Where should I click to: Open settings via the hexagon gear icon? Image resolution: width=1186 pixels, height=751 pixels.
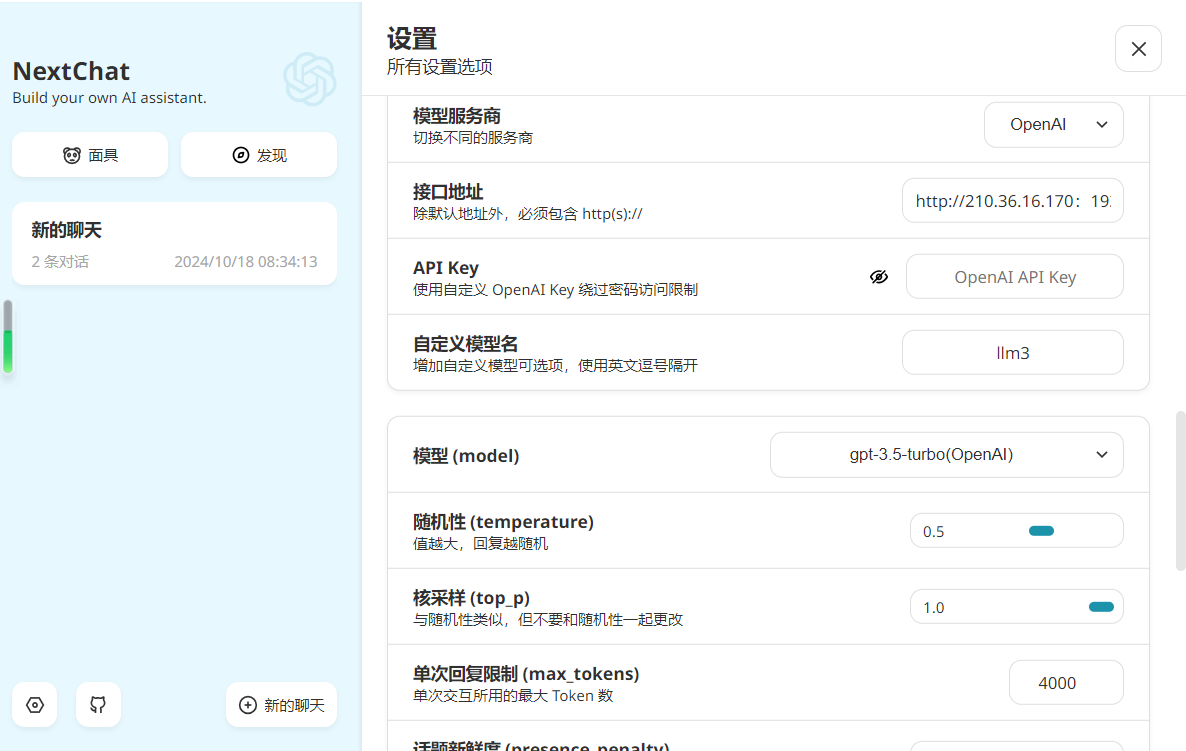[x=35, y=705]
